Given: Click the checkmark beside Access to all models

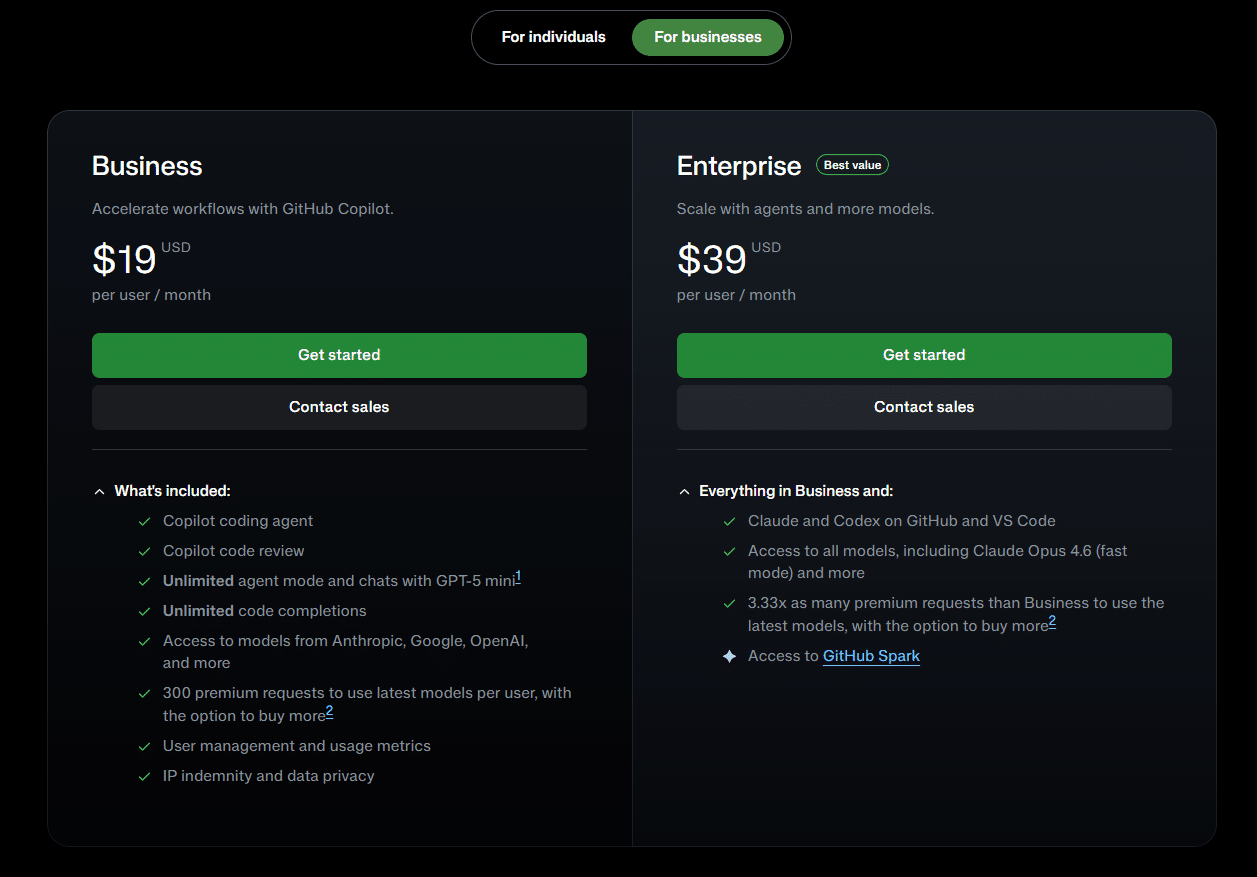Looking at the screenshot, I should [729, 551].
